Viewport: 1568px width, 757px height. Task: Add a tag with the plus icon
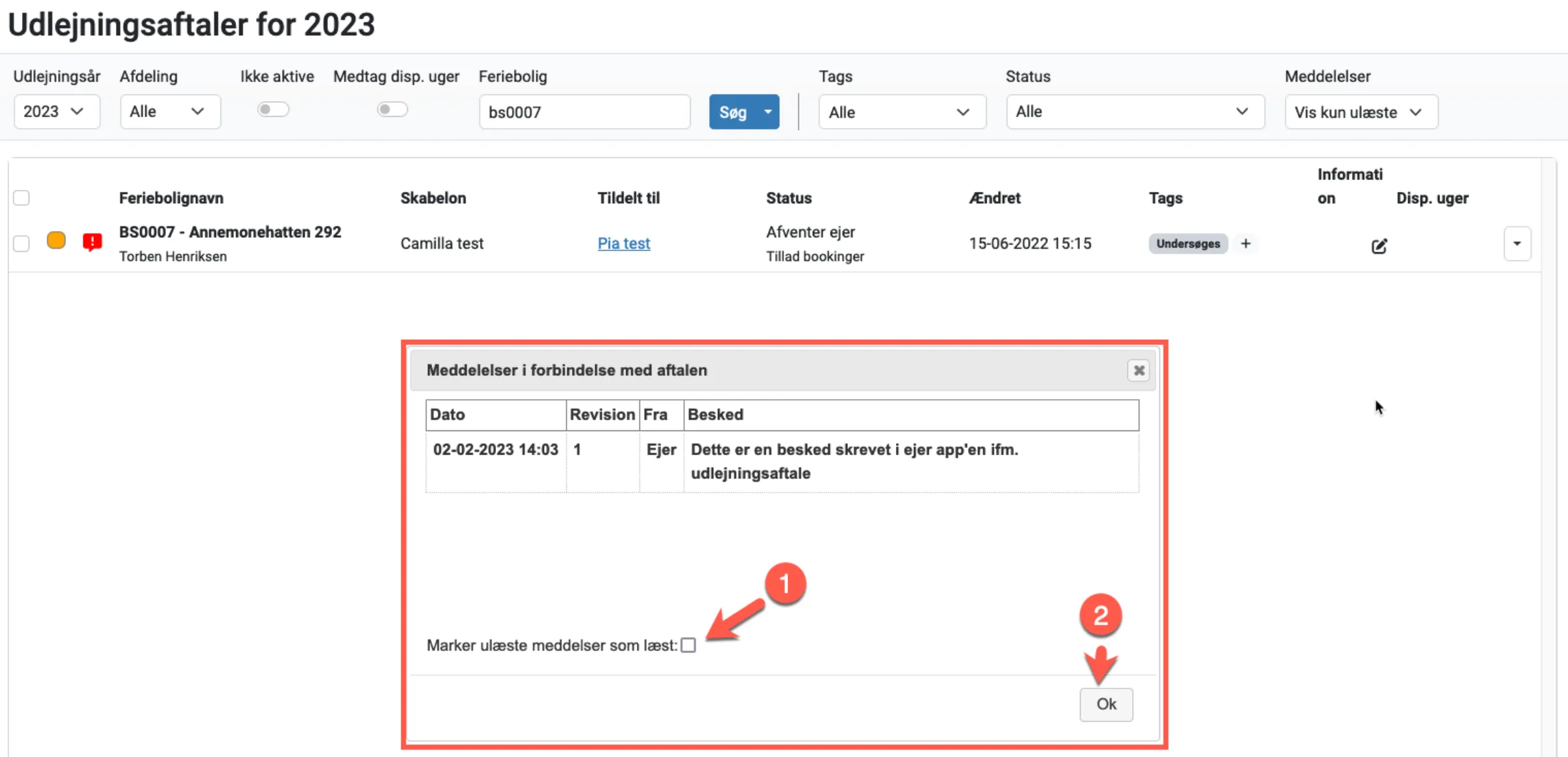tap(1245, 244)
